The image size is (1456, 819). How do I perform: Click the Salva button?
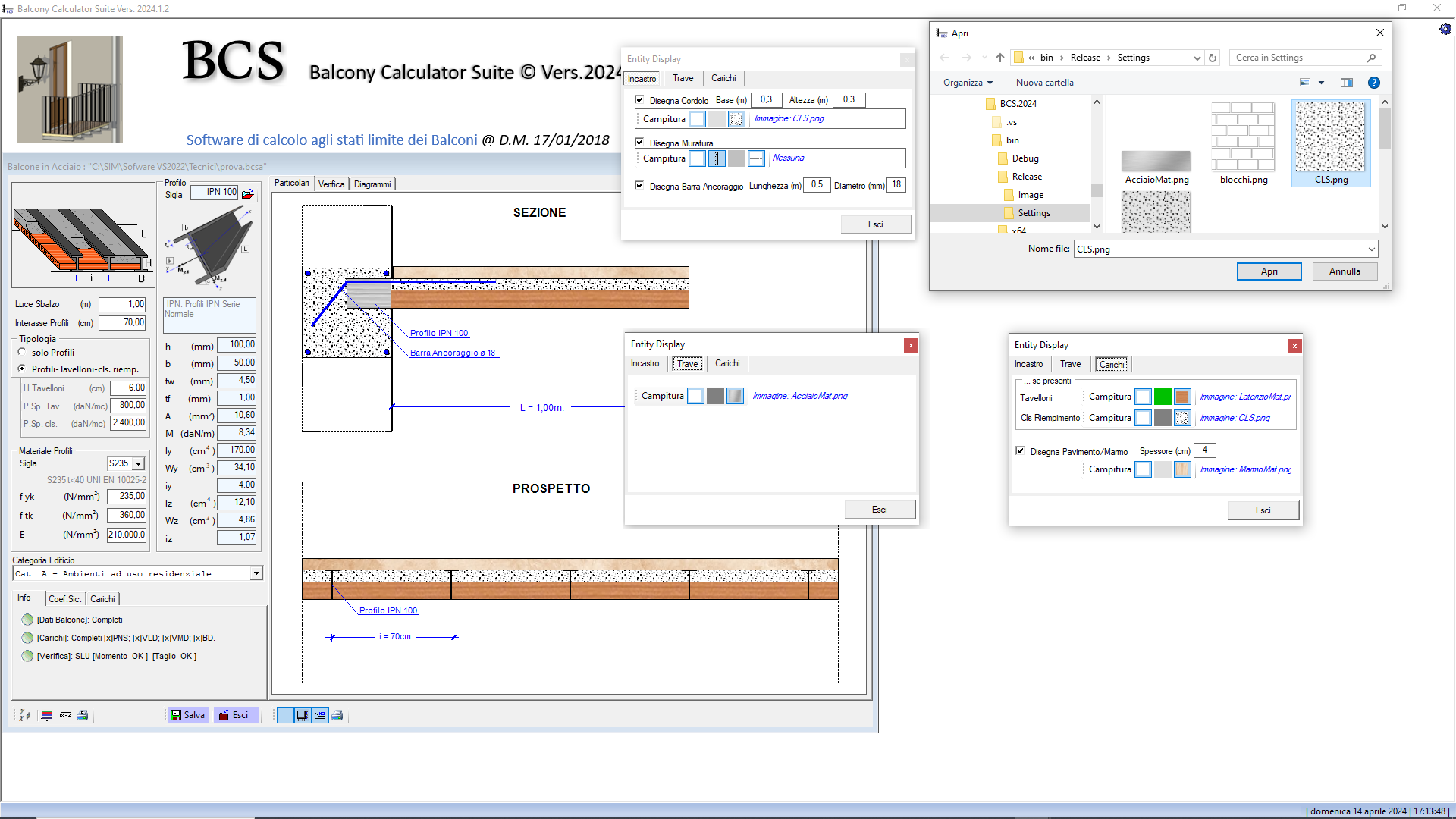(x=188, y=715)
